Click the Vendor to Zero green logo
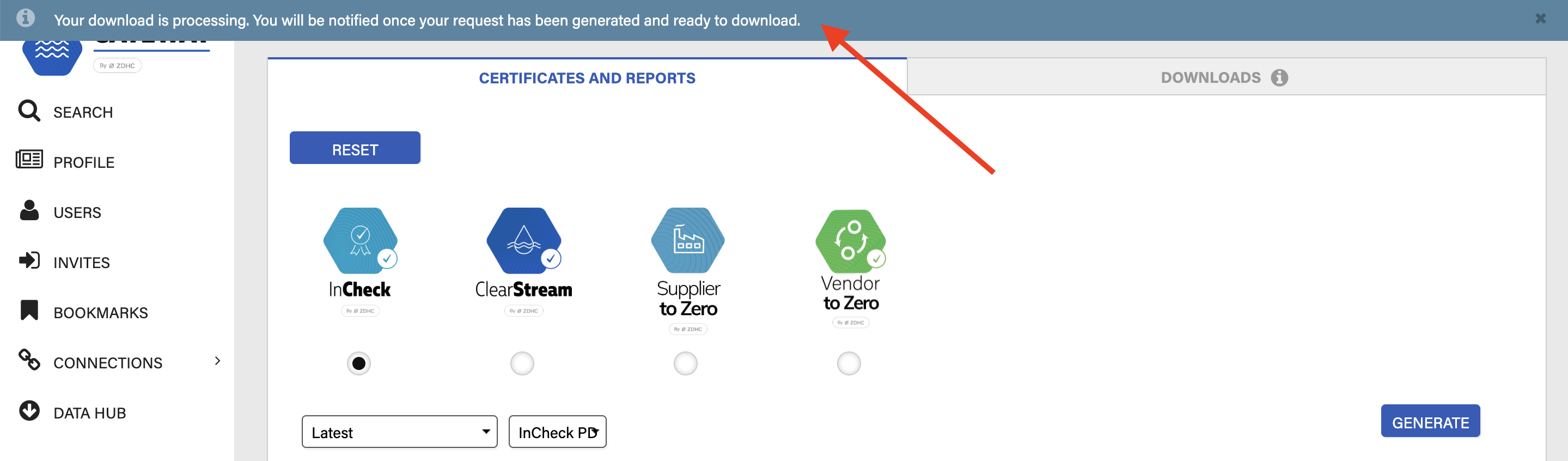The image size is (1568, 461). [850, 241]
